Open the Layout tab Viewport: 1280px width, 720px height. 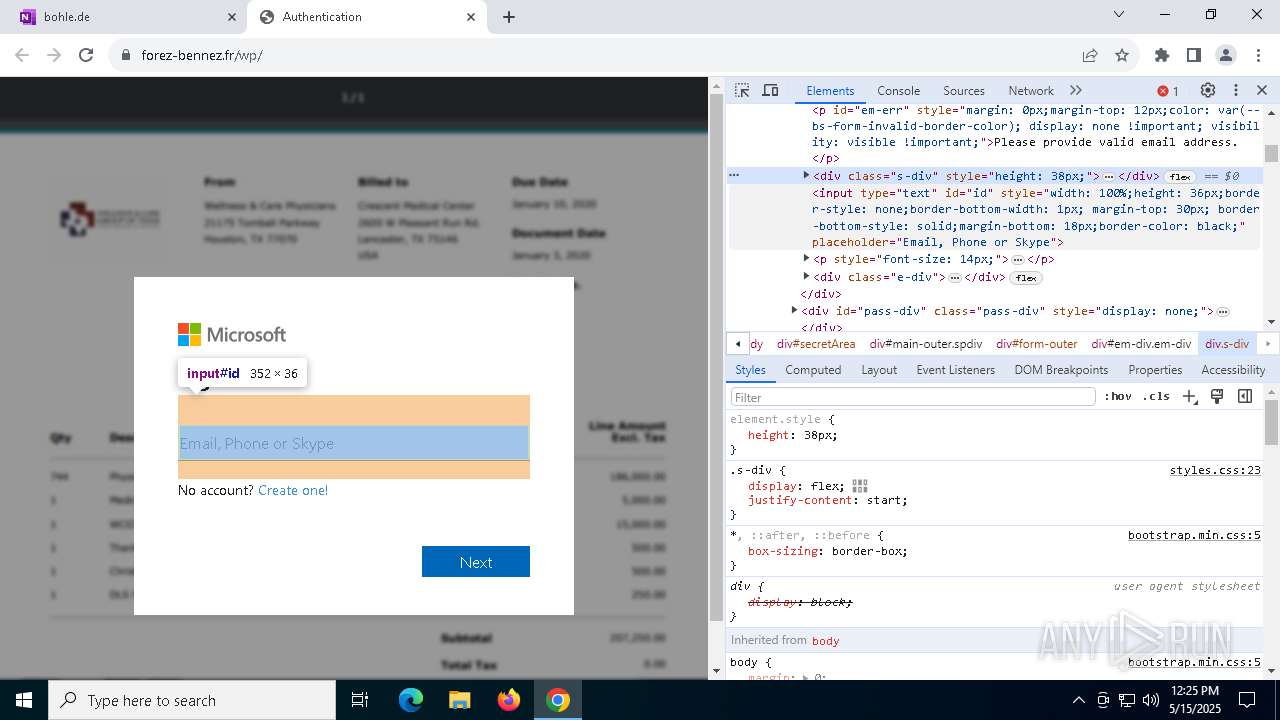coord(879,369)
